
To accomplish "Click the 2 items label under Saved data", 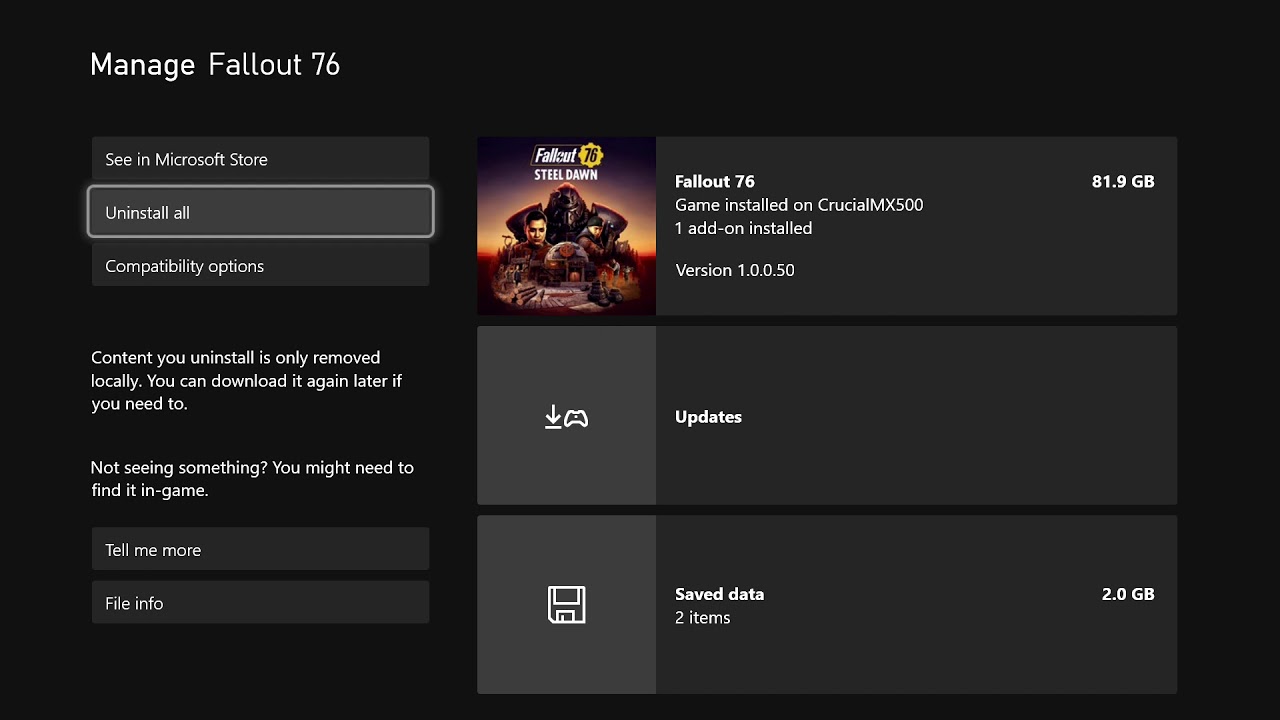I will pyautogui.click(x=702, y=618).
